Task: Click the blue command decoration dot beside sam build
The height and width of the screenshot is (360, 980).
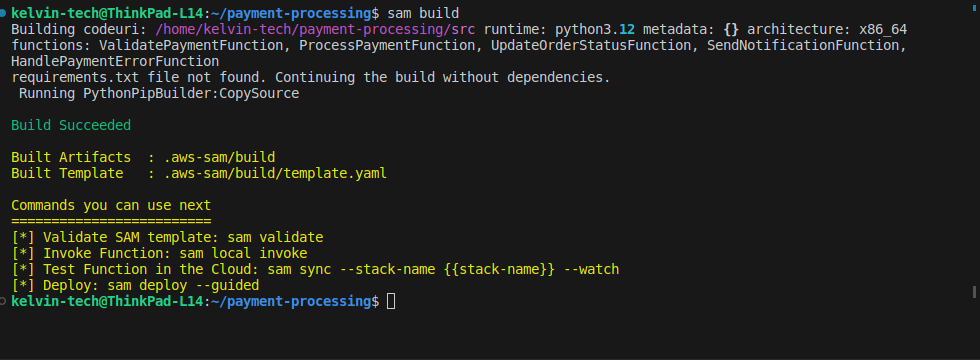Action: pos(3,13)
